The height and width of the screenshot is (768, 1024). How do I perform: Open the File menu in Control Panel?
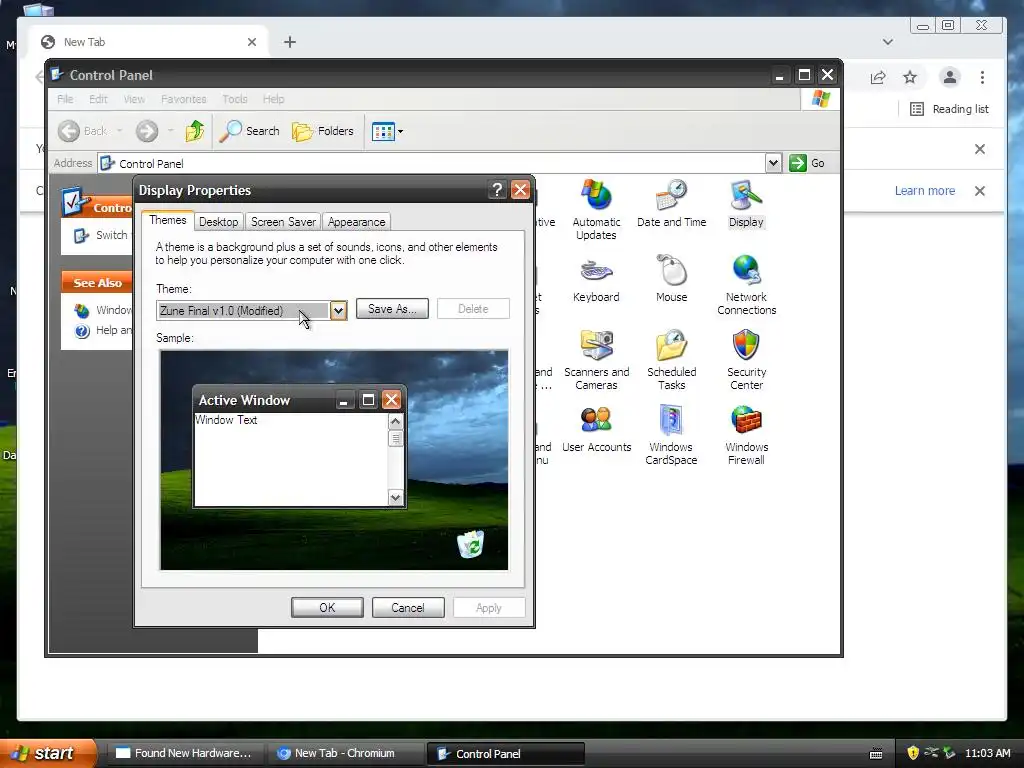[65, 99]
